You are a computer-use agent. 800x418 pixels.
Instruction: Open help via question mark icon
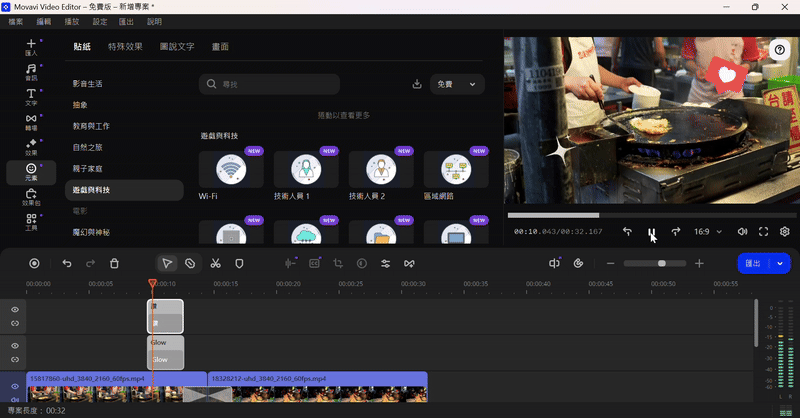point(780,50)
